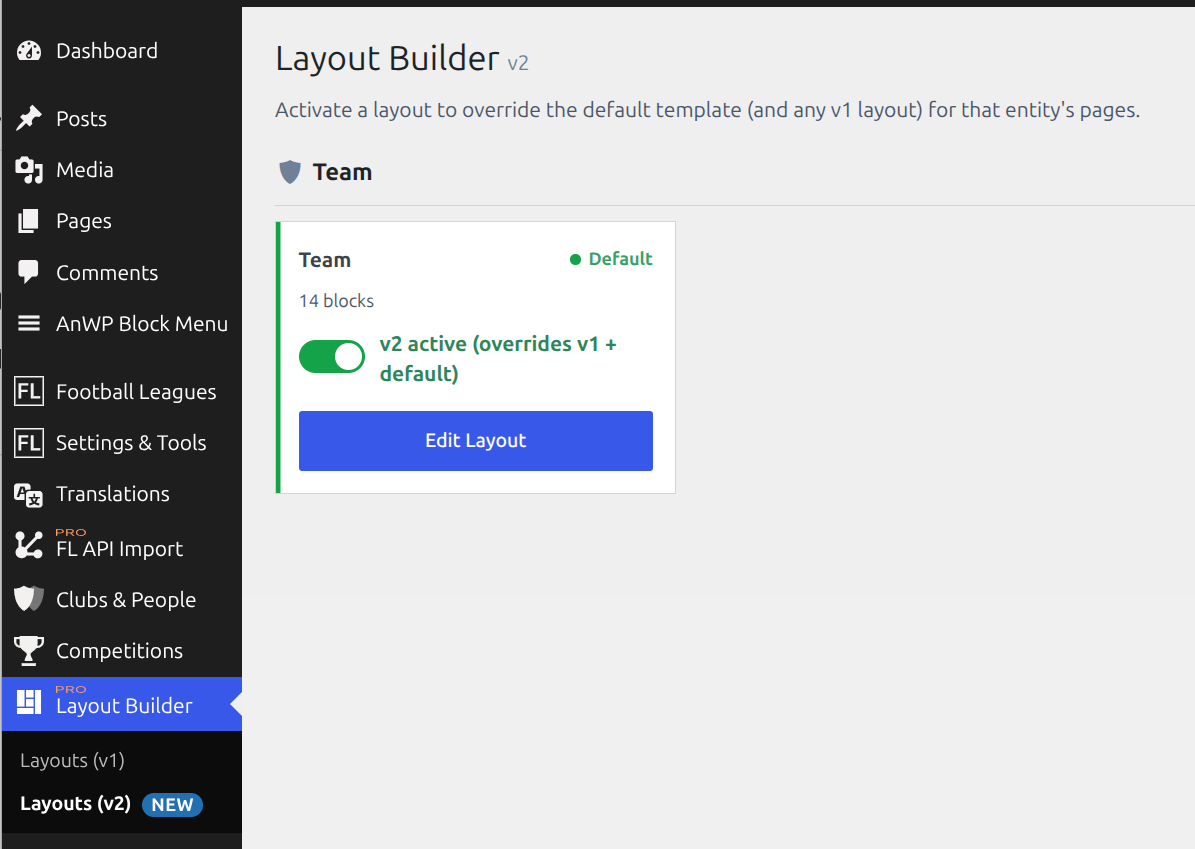Click the Clubs & People shield icon
1195x849 pixels.
tap(29, 599)
